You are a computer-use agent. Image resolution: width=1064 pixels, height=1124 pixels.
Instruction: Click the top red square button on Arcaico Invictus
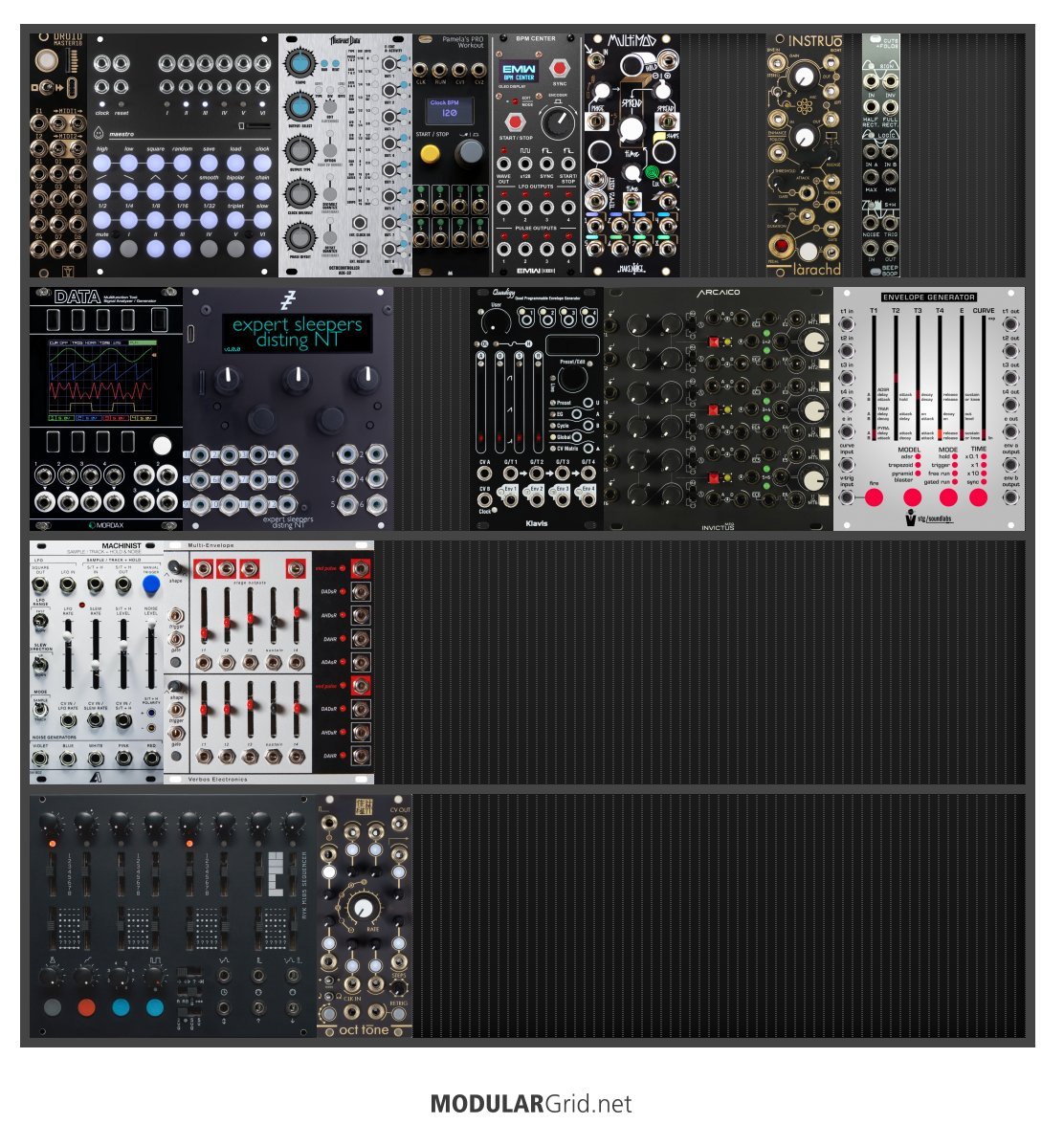(x=714, y=342)
